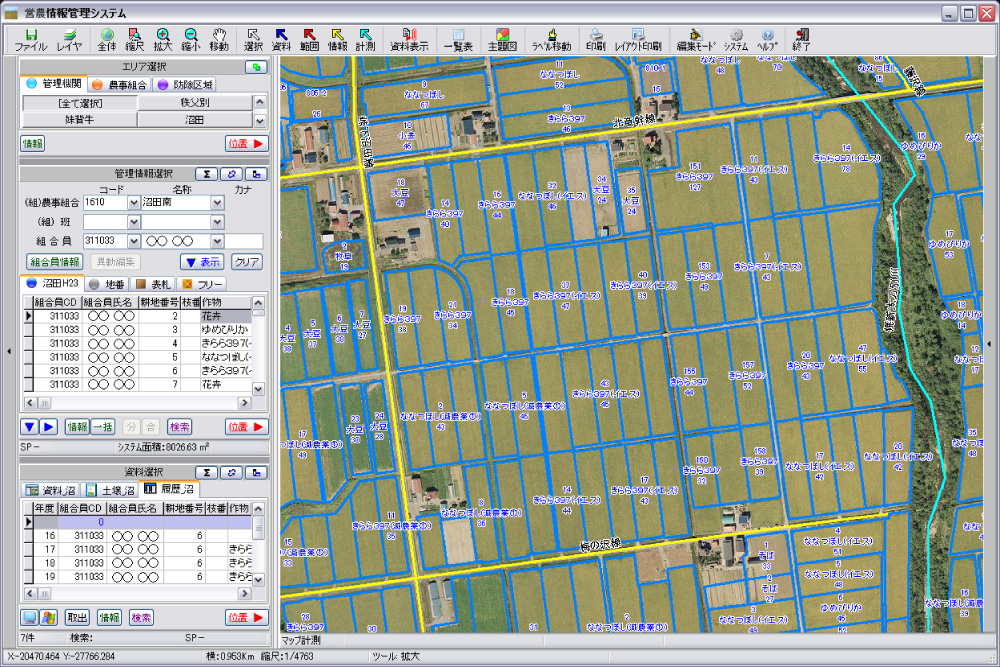Expand the 農事組合 code dropdown

[x=133, y=203]
